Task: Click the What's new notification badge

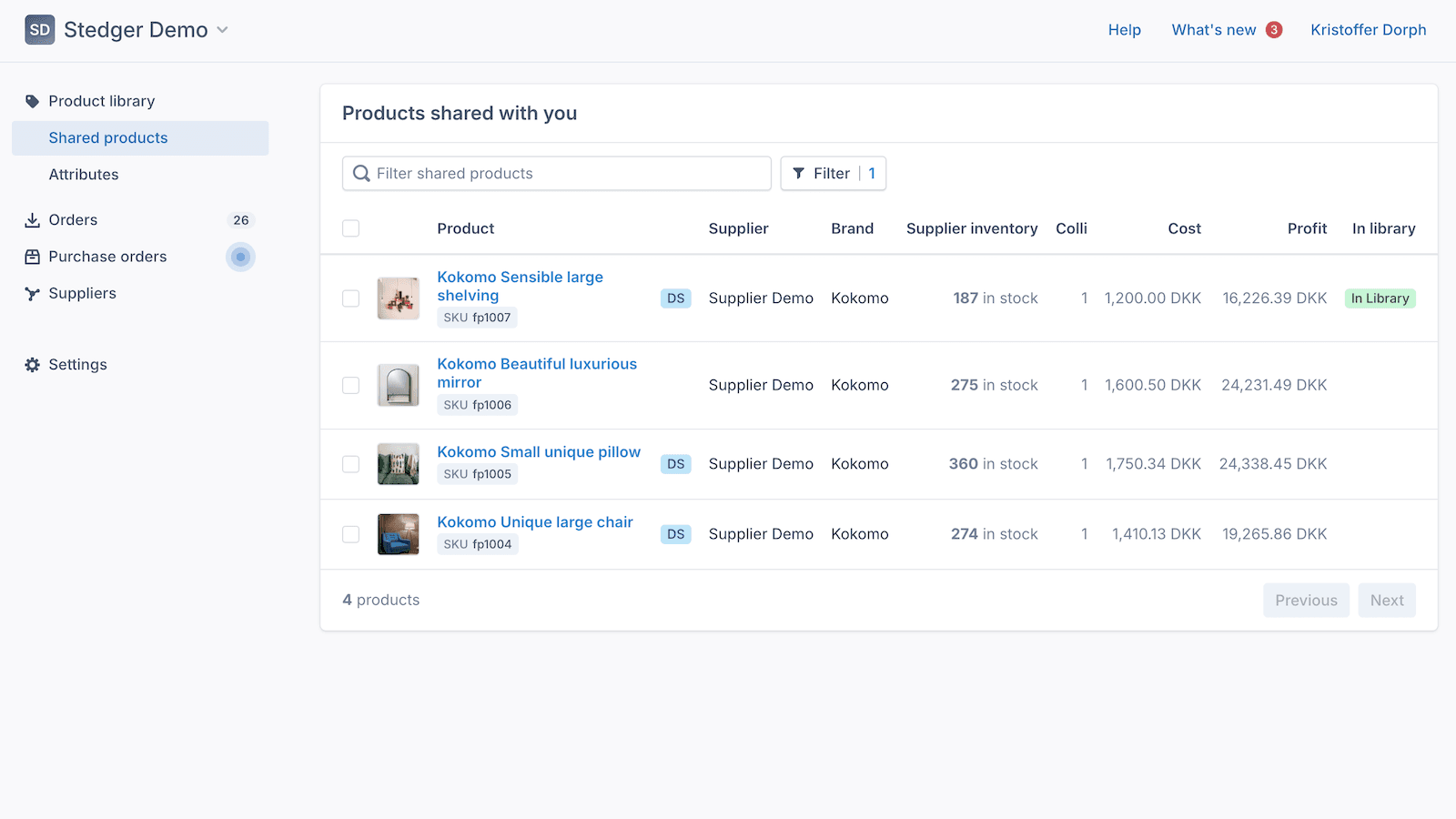Action: (1274, 30)
